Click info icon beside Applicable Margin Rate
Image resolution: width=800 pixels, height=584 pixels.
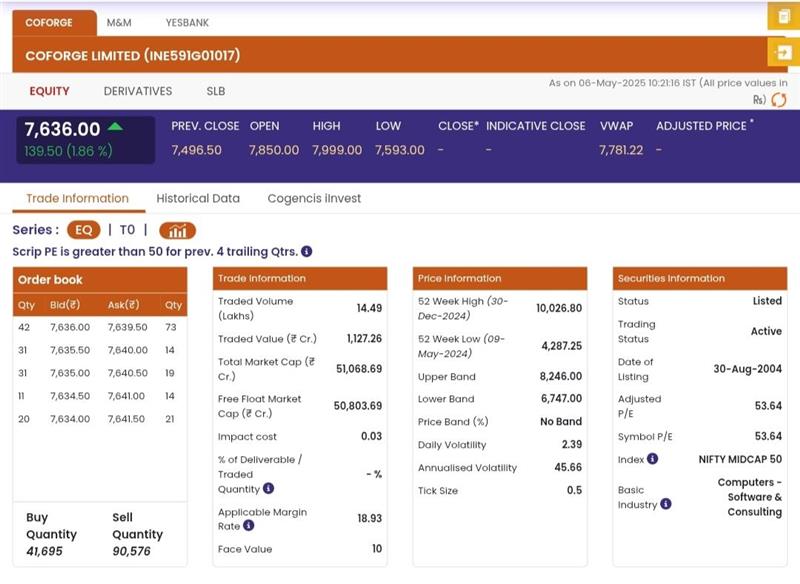pos(249,526)
